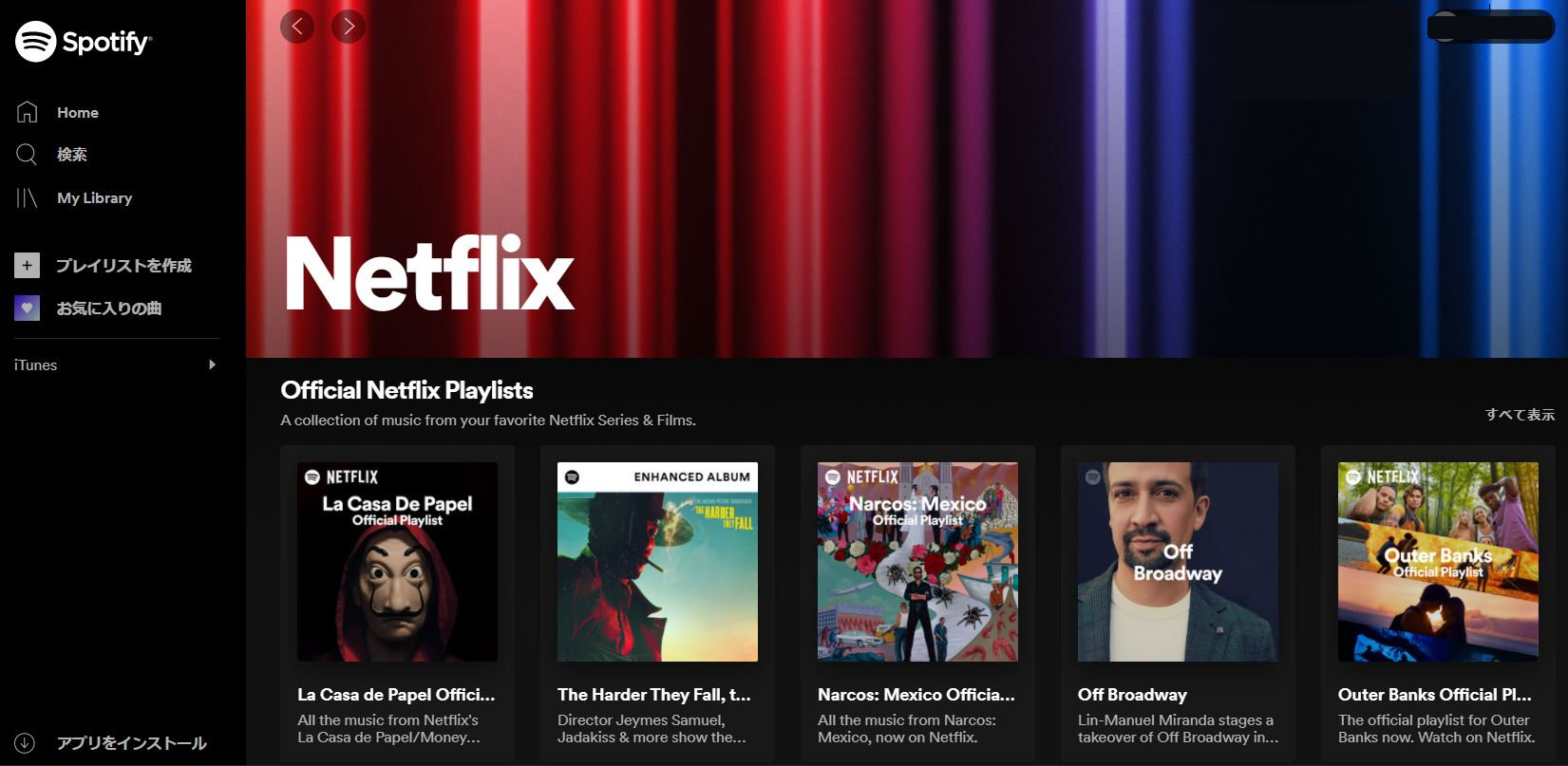This screenshot has width=1568, height=766.
Task: Open 検索 in the sidebar
Action: 72,154
